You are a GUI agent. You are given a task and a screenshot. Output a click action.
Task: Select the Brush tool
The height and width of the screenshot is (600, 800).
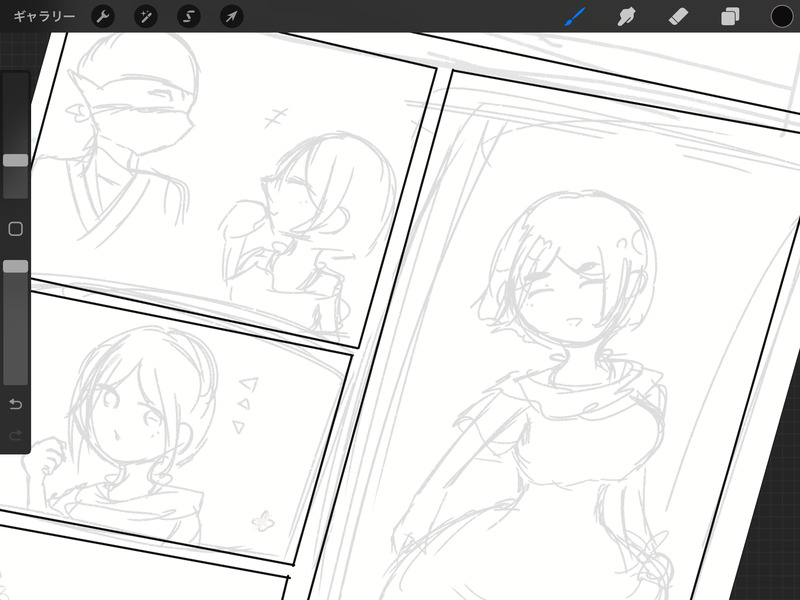point(576,16)
